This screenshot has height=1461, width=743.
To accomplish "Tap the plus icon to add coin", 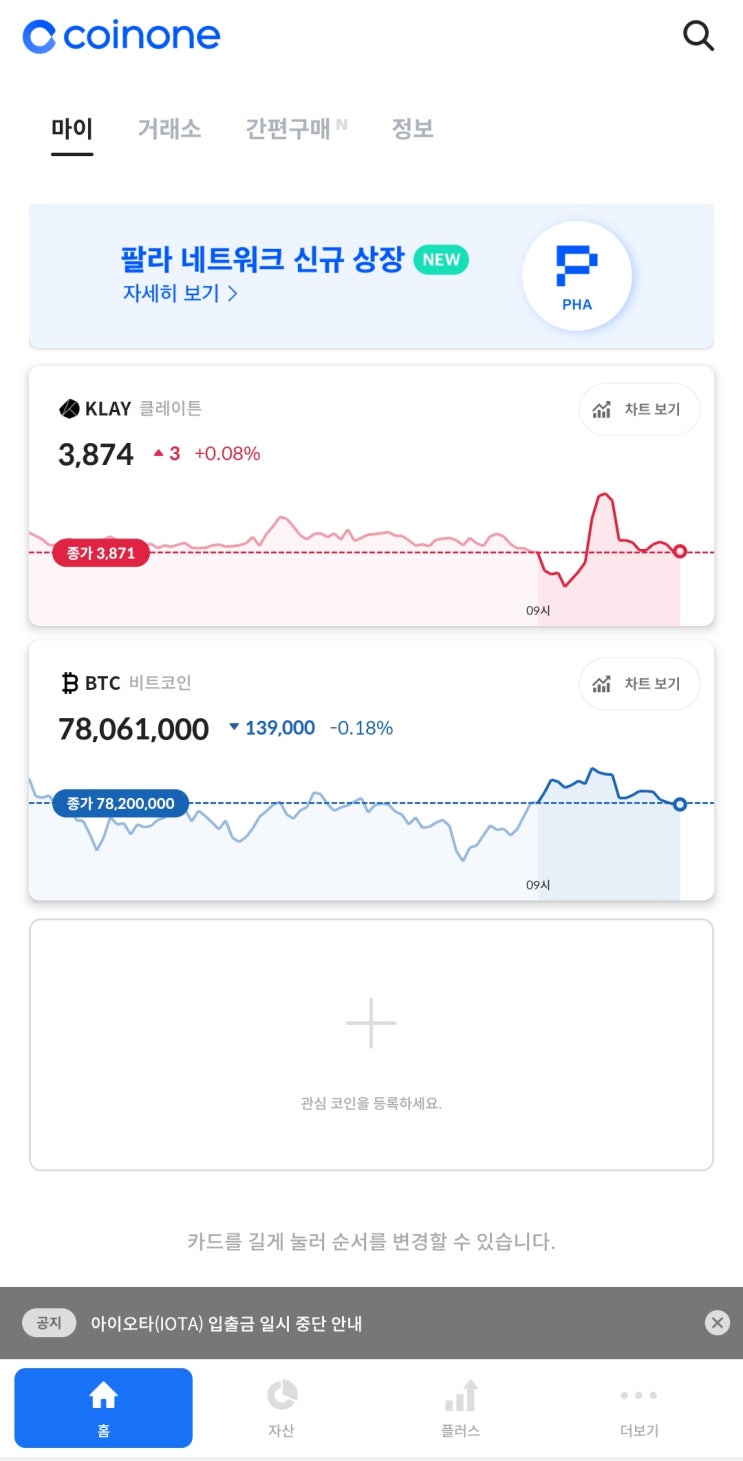I will point(371,1023).
